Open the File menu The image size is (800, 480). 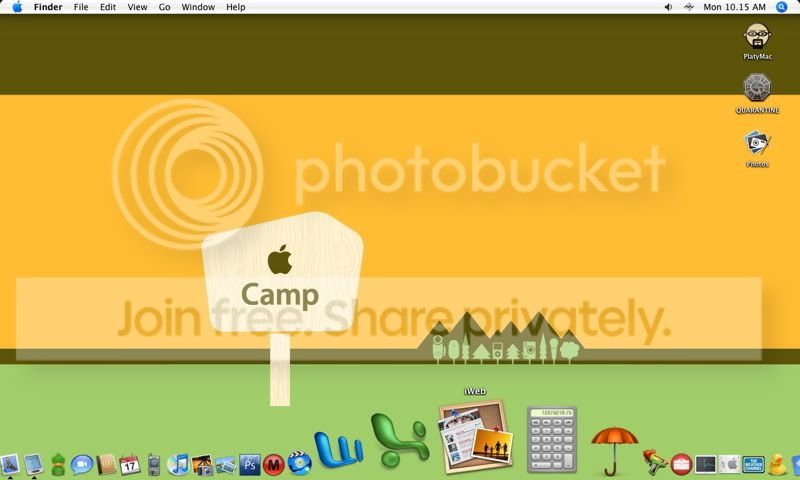point(81,7)
